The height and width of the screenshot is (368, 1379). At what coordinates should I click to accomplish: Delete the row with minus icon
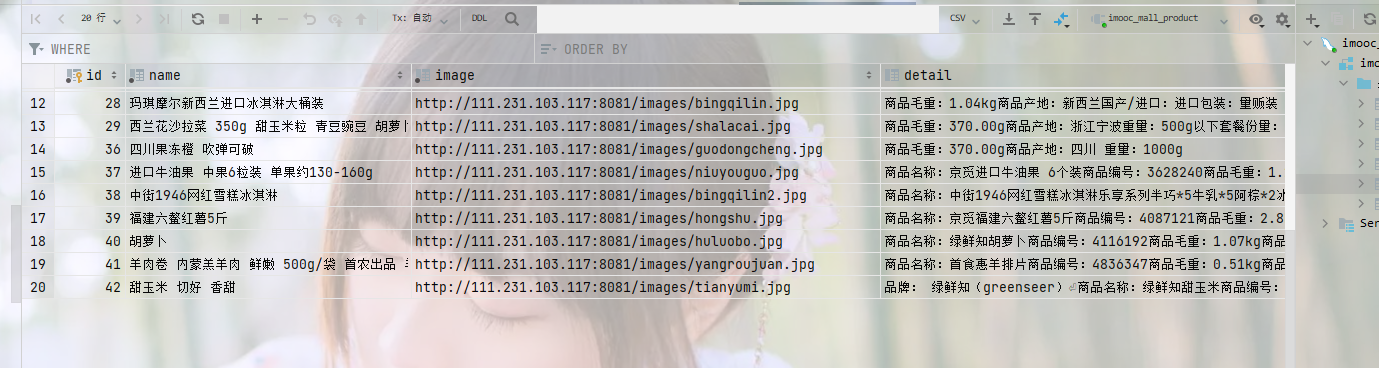coord(283,19)
